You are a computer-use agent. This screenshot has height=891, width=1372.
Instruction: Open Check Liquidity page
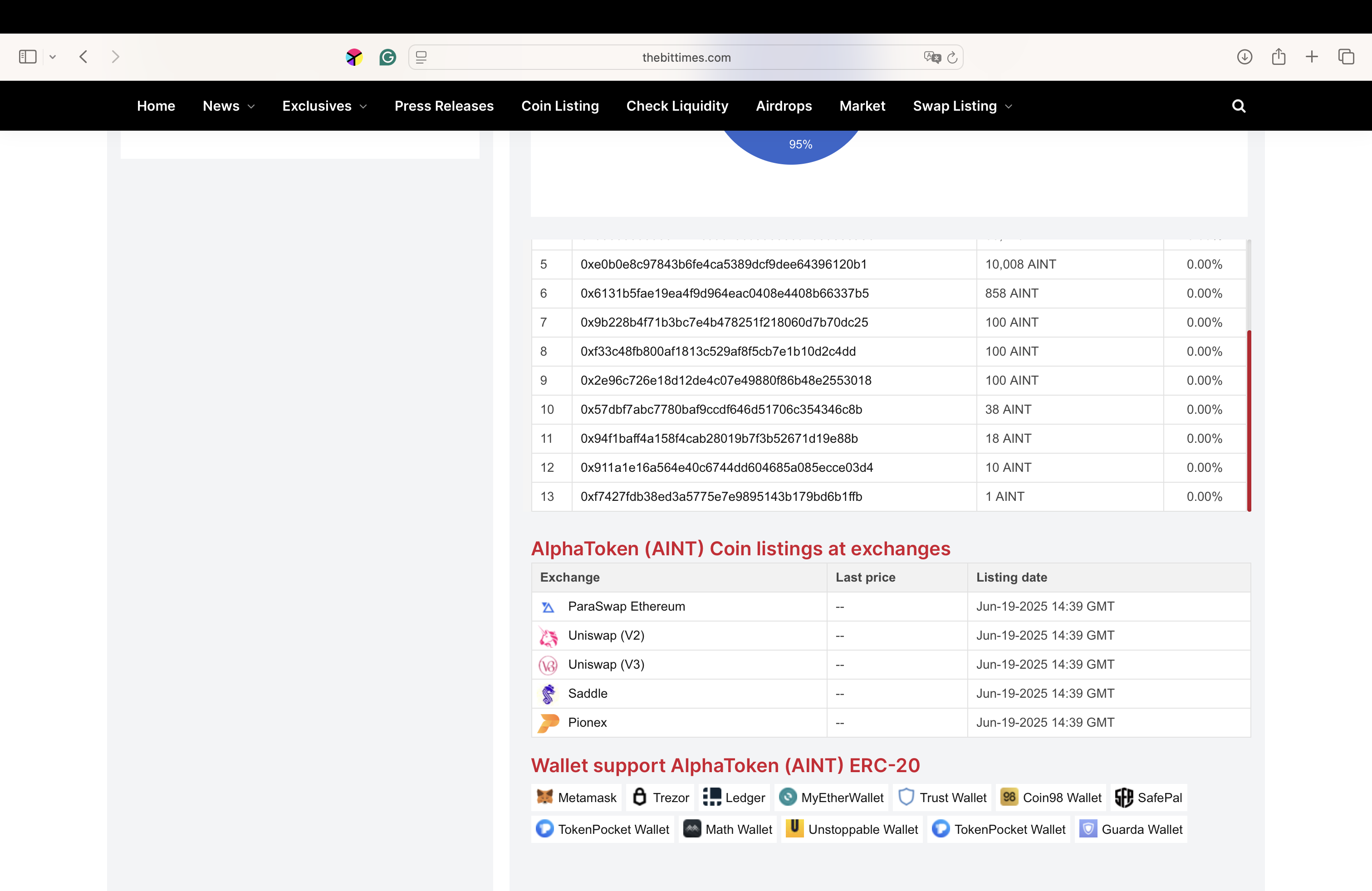(677, 106)
